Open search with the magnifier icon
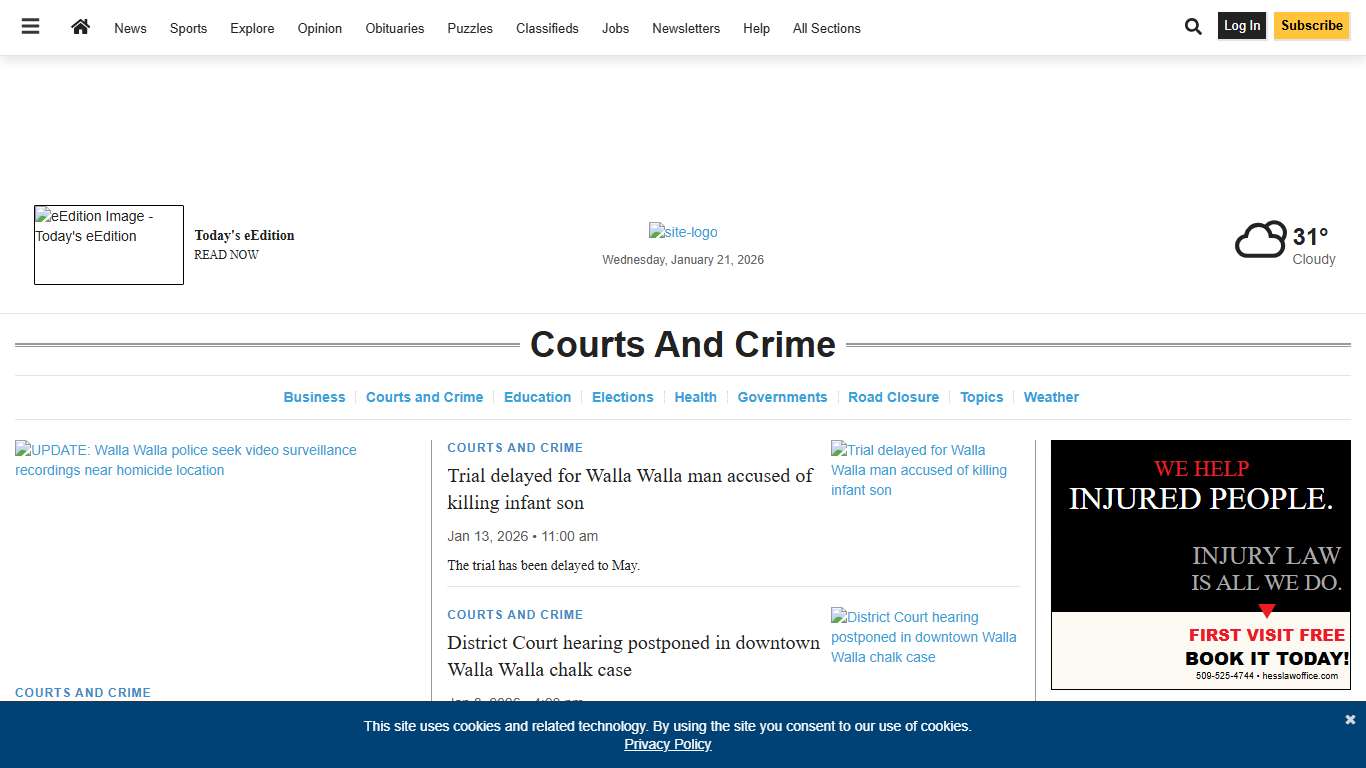 (1193, 26)
